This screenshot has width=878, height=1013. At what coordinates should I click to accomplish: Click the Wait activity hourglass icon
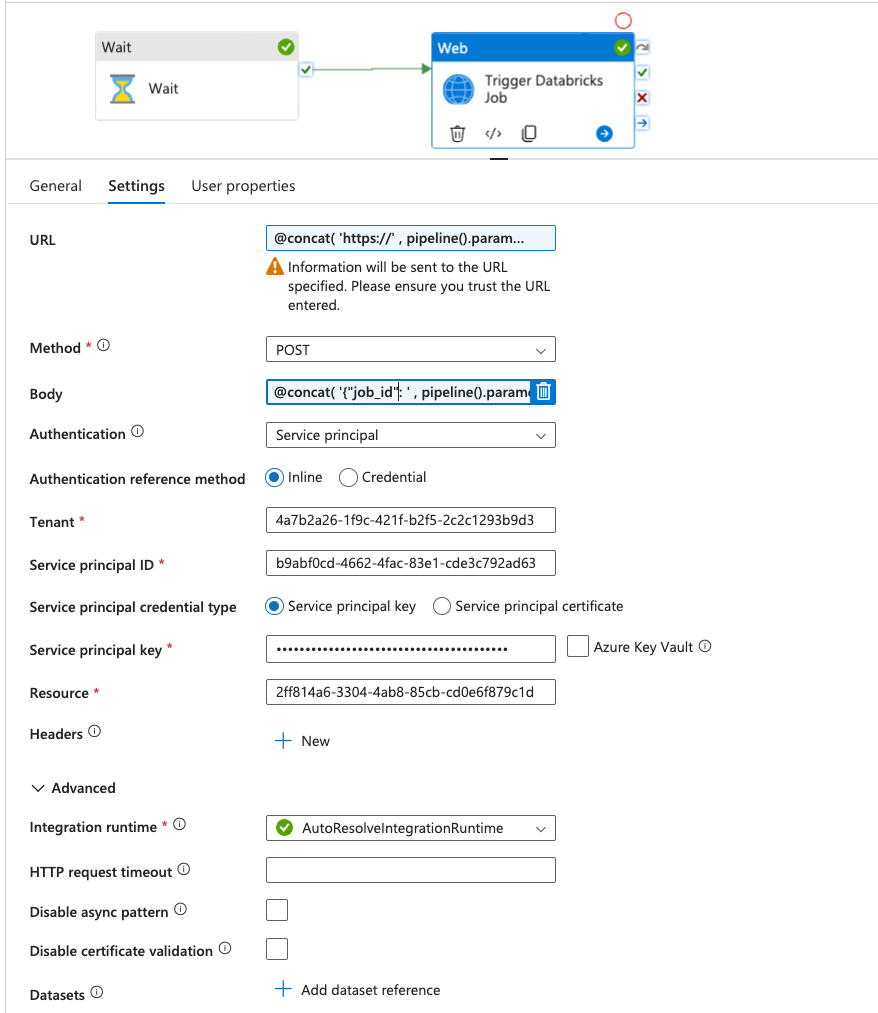pyautogui.click(x=122, y=89)
